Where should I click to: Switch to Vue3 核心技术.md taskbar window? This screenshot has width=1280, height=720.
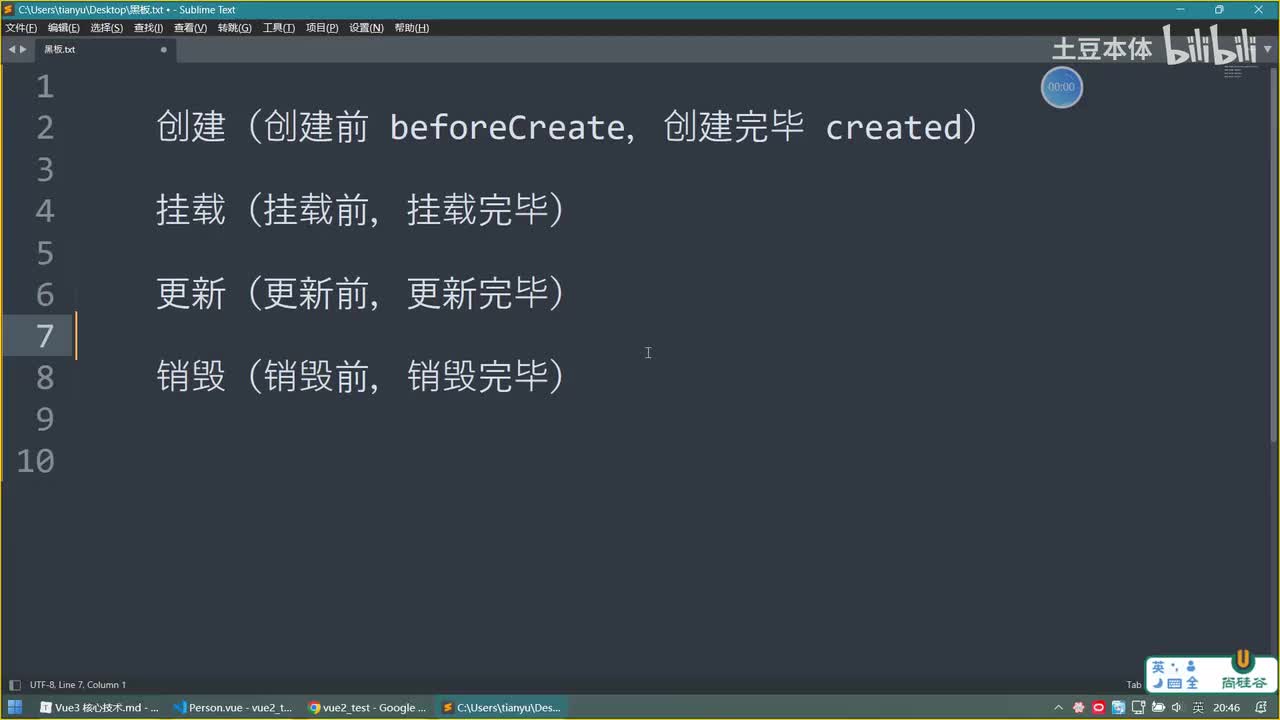point(99,707)
